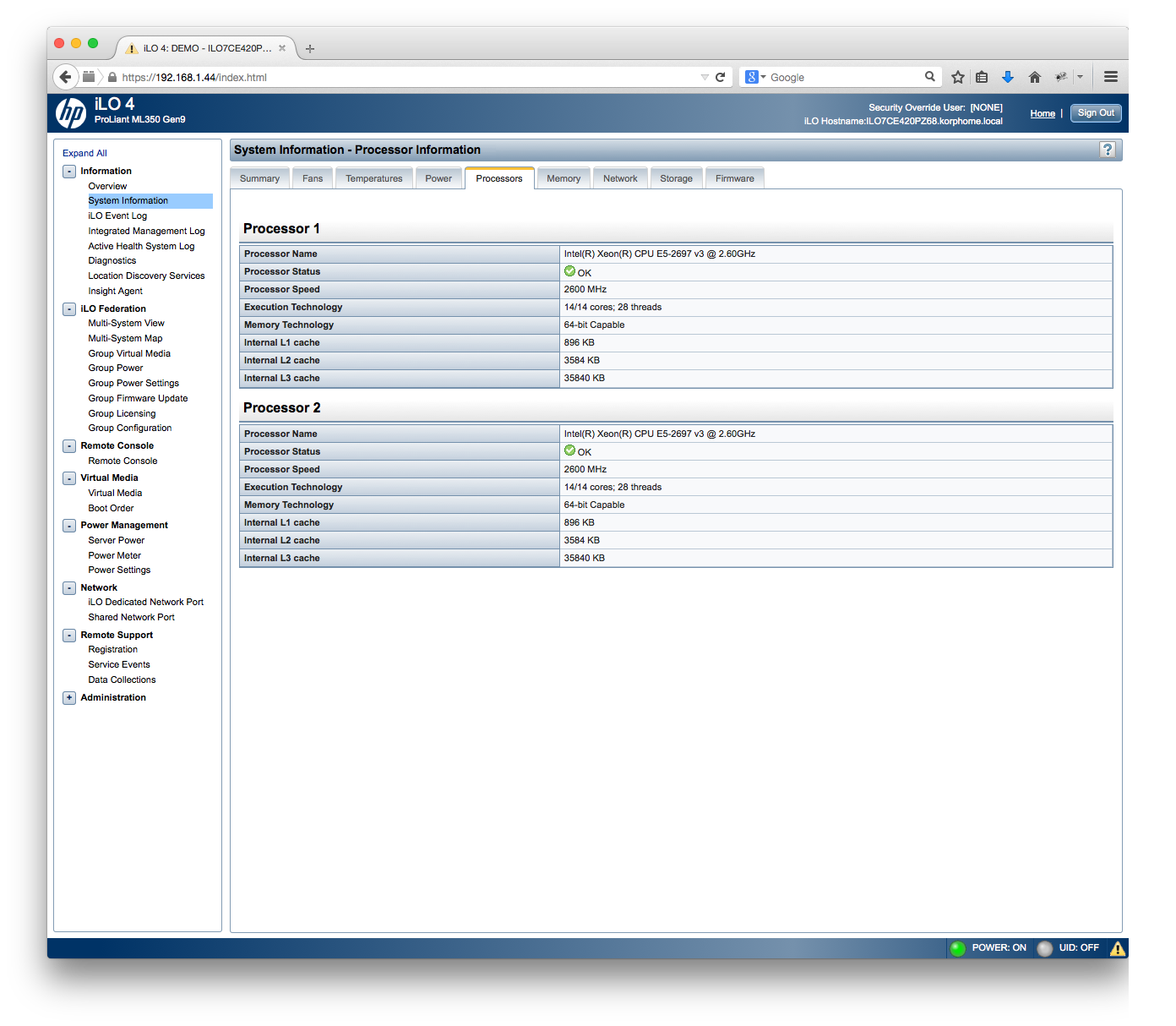Open the Temperatures tab

coord(374,178)
